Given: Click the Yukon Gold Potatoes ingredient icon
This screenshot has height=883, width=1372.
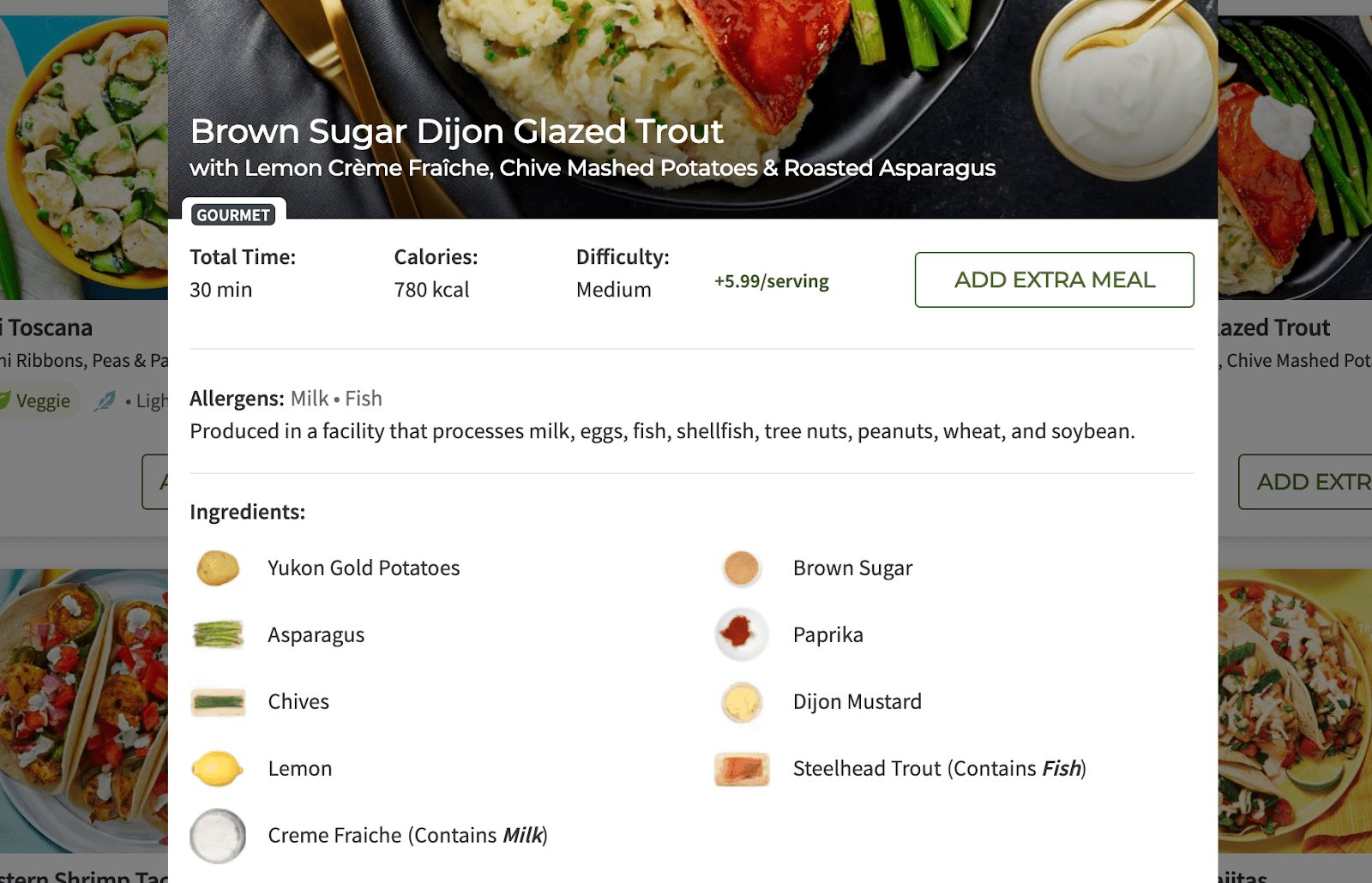Looking at the screenshot, I should [x=218, y=568].
